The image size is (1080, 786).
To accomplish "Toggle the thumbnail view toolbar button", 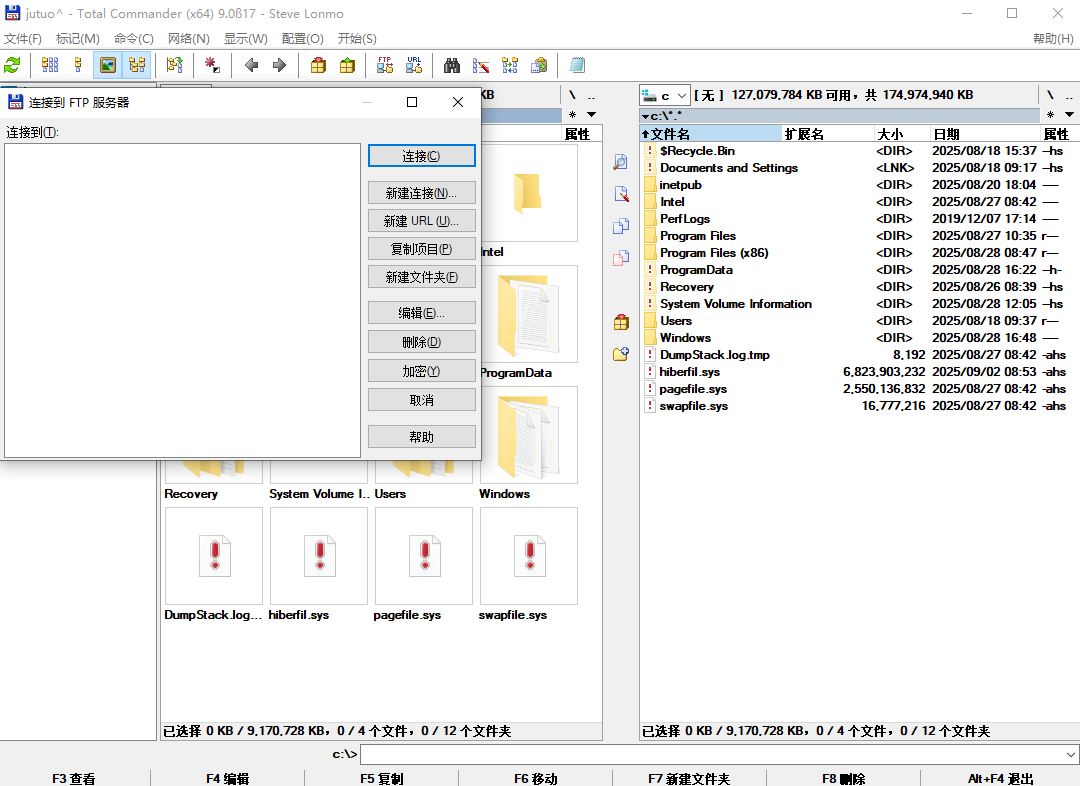I will (108, 65).
